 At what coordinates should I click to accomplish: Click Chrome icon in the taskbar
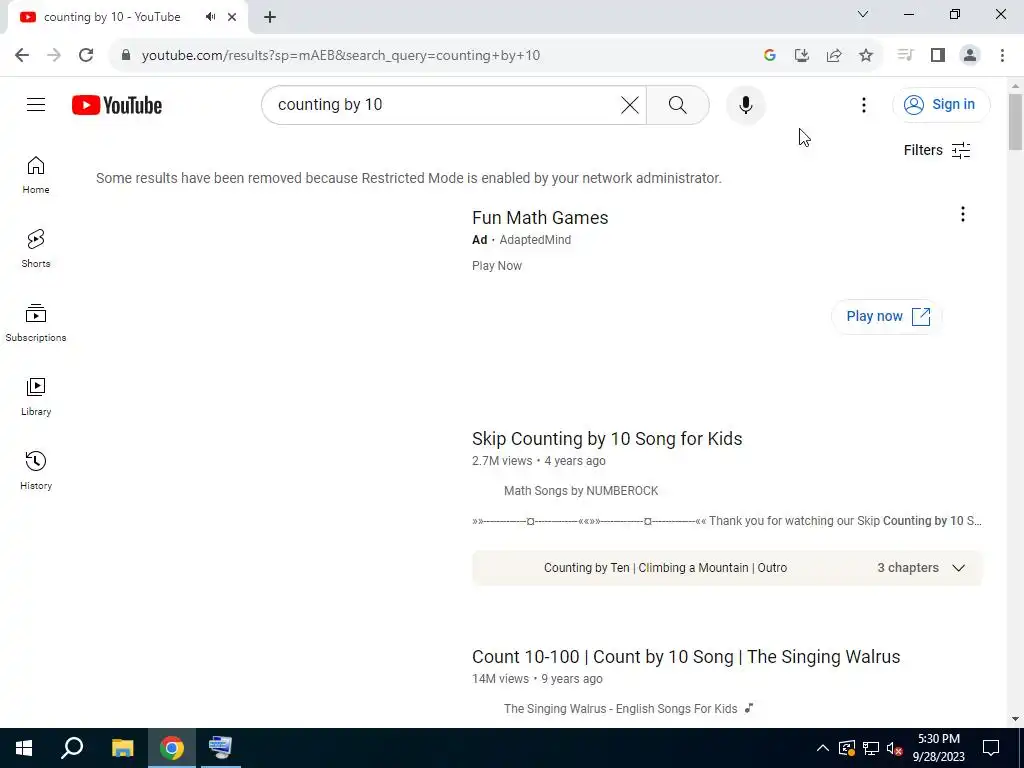pyautogui.click(x=171, y=748)
